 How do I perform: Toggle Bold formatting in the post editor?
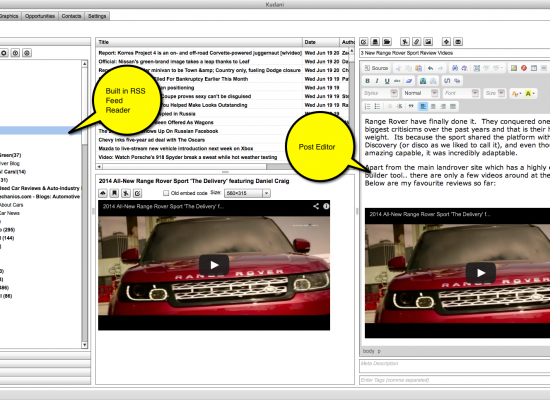[367, 81]
